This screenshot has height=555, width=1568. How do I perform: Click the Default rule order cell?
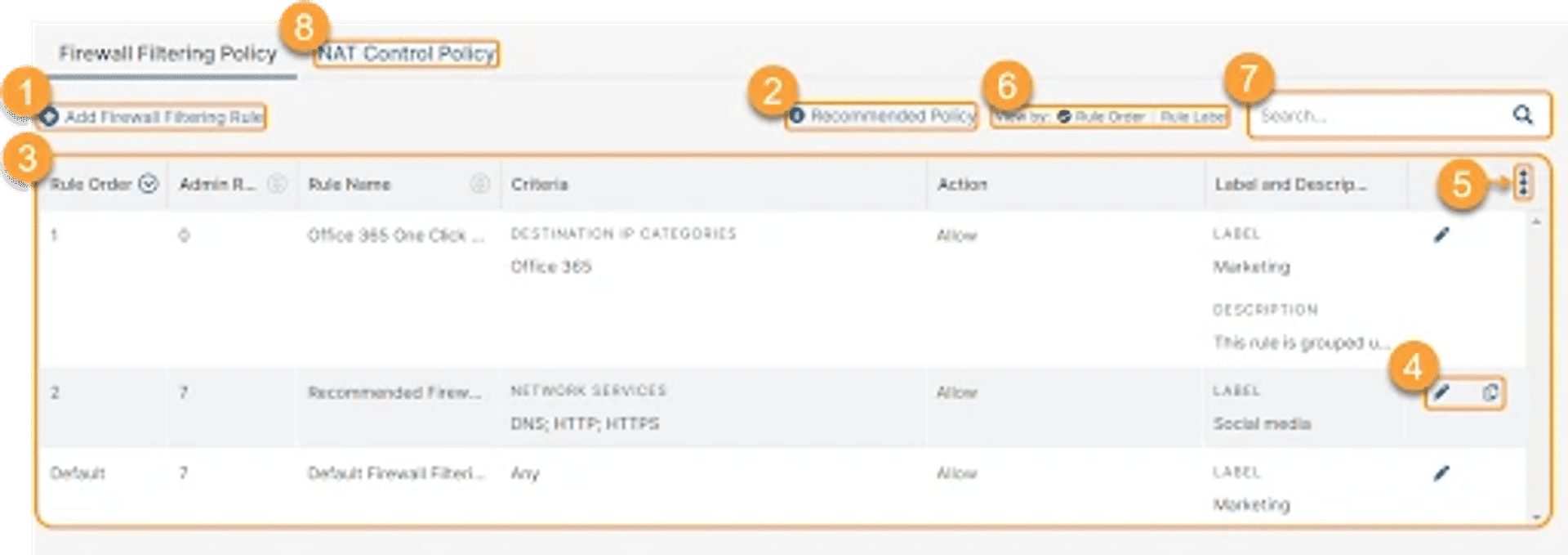click(x=78, y=472)
